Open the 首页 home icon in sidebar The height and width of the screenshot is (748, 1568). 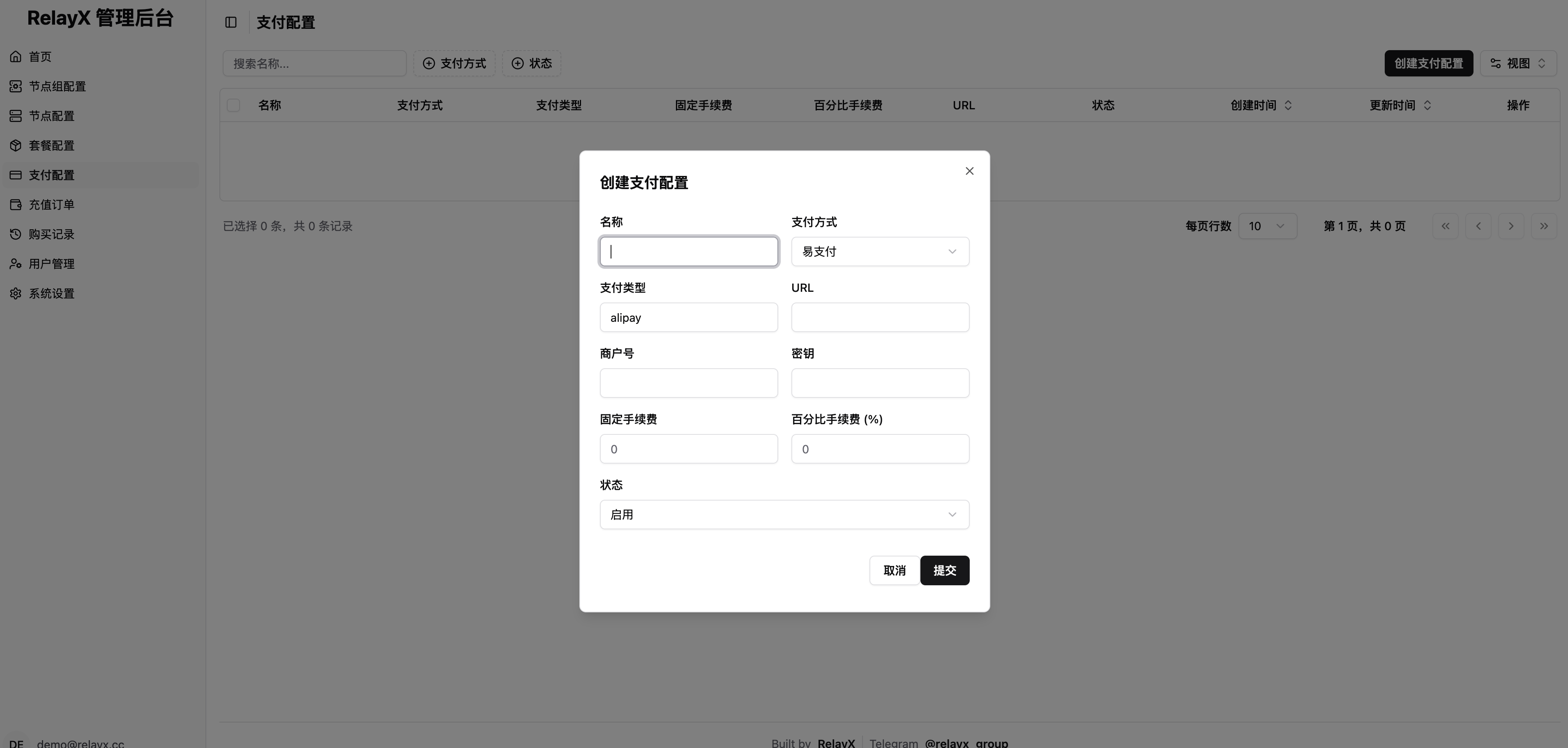point(16,56)
